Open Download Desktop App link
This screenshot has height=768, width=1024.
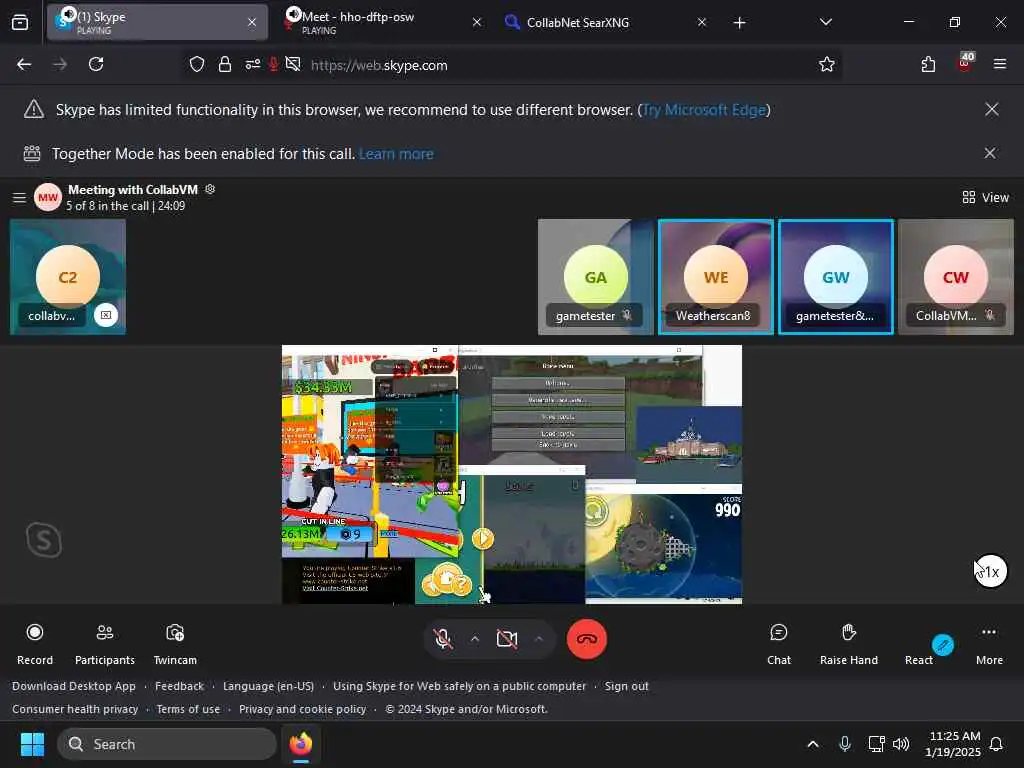74,686
